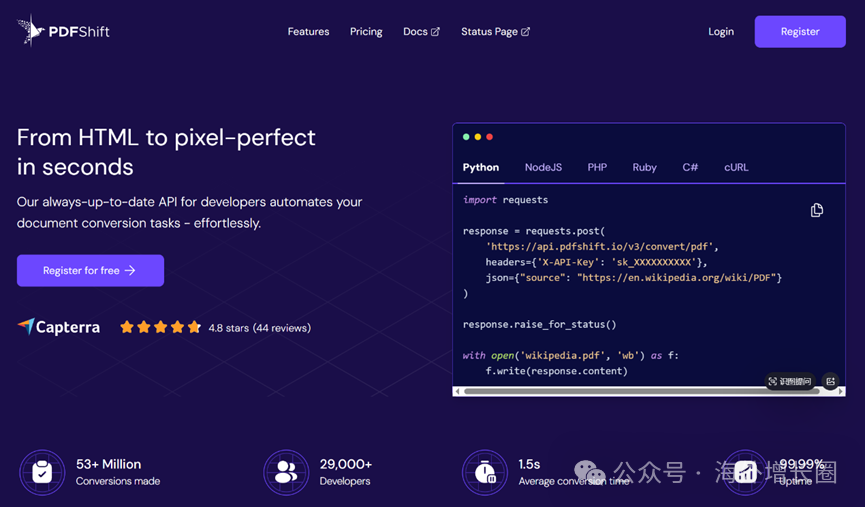The height and width of the screenshot is (507, 865).
Task: Select the Python code tab
Action: pyautogui.click(x=480, y=167)
